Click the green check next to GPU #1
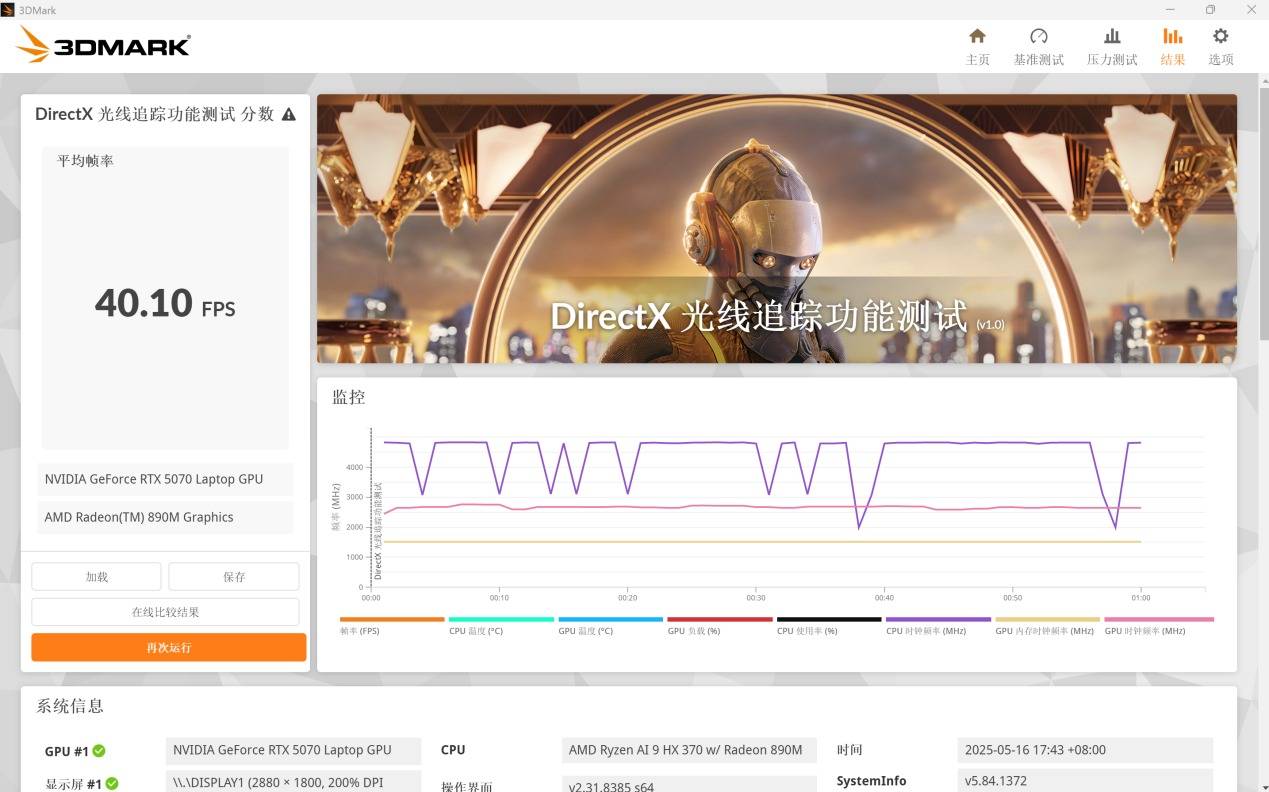This screenshot has width=1269, height=792. point(99,751)
